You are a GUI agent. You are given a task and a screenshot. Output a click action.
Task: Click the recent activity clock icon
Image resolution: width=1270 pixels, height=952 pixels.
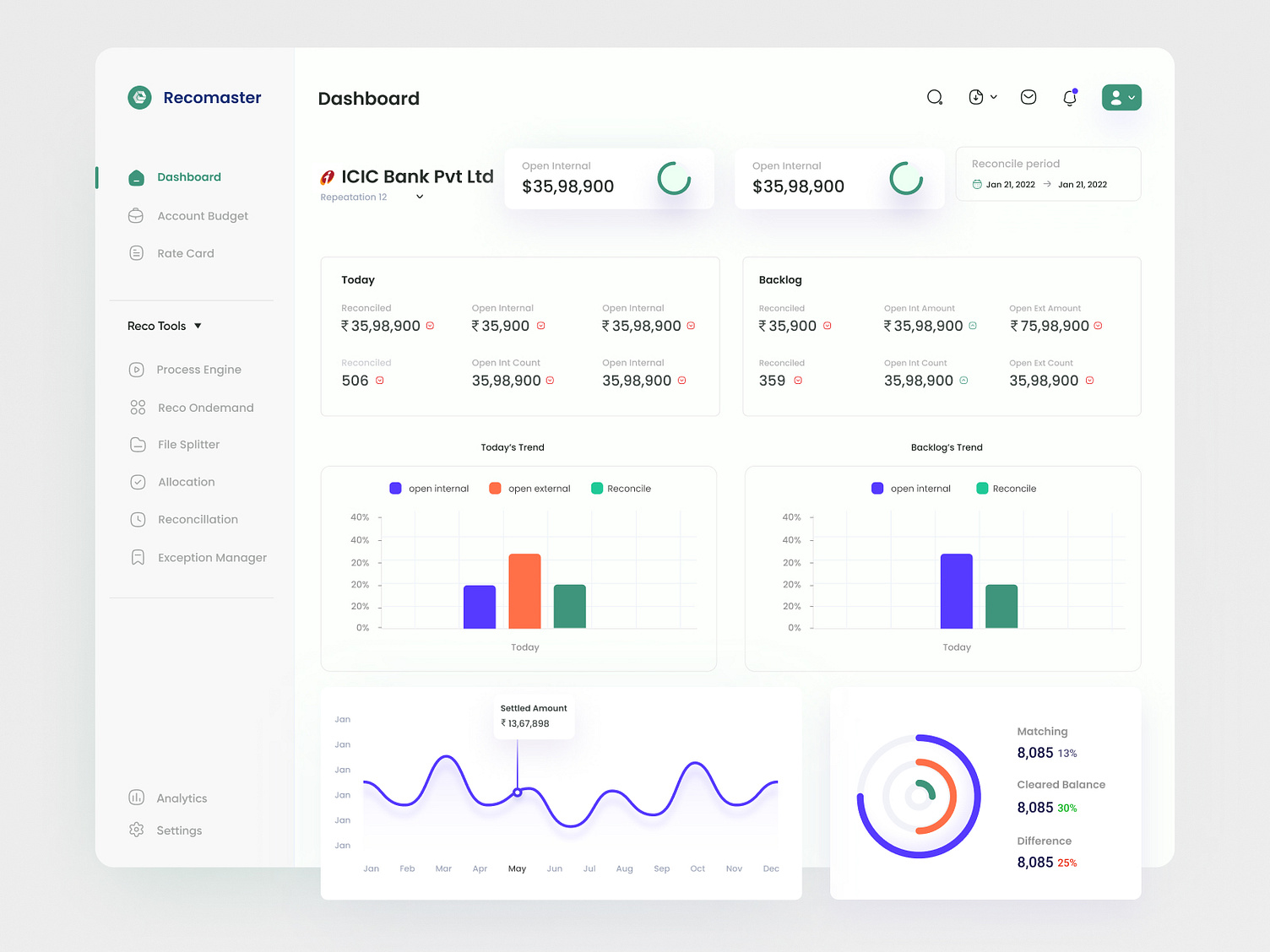click(978, 97)
